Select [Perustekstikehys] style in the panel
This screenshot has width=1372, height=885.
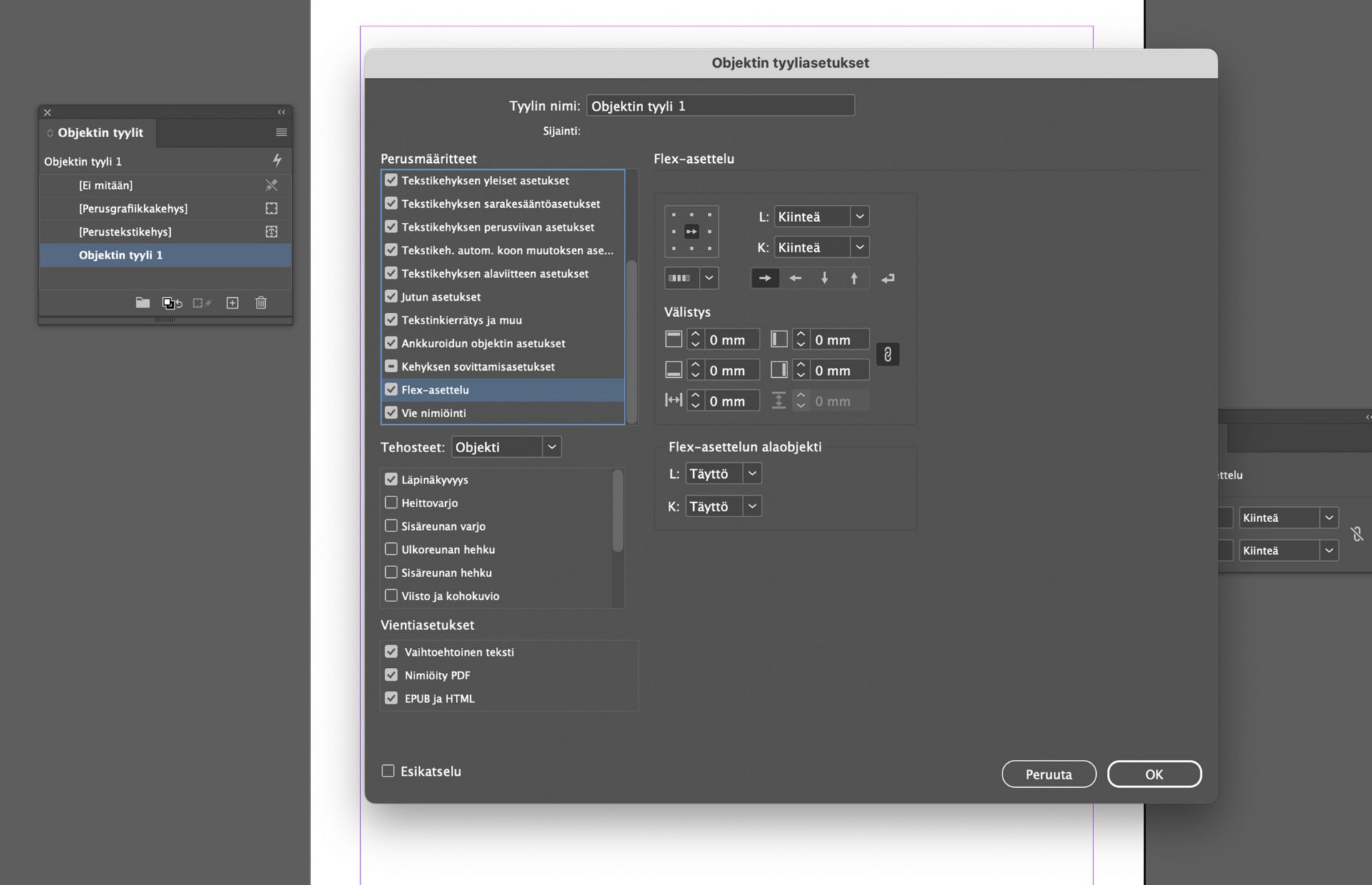pyautogui.click(x=125, y=231)
